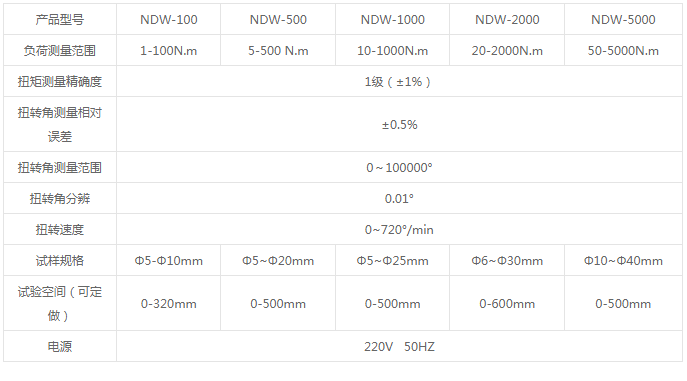The width and height of the screenshot is (687, 381).
Task: Select the NDW-500 column header
Action: 278,20
